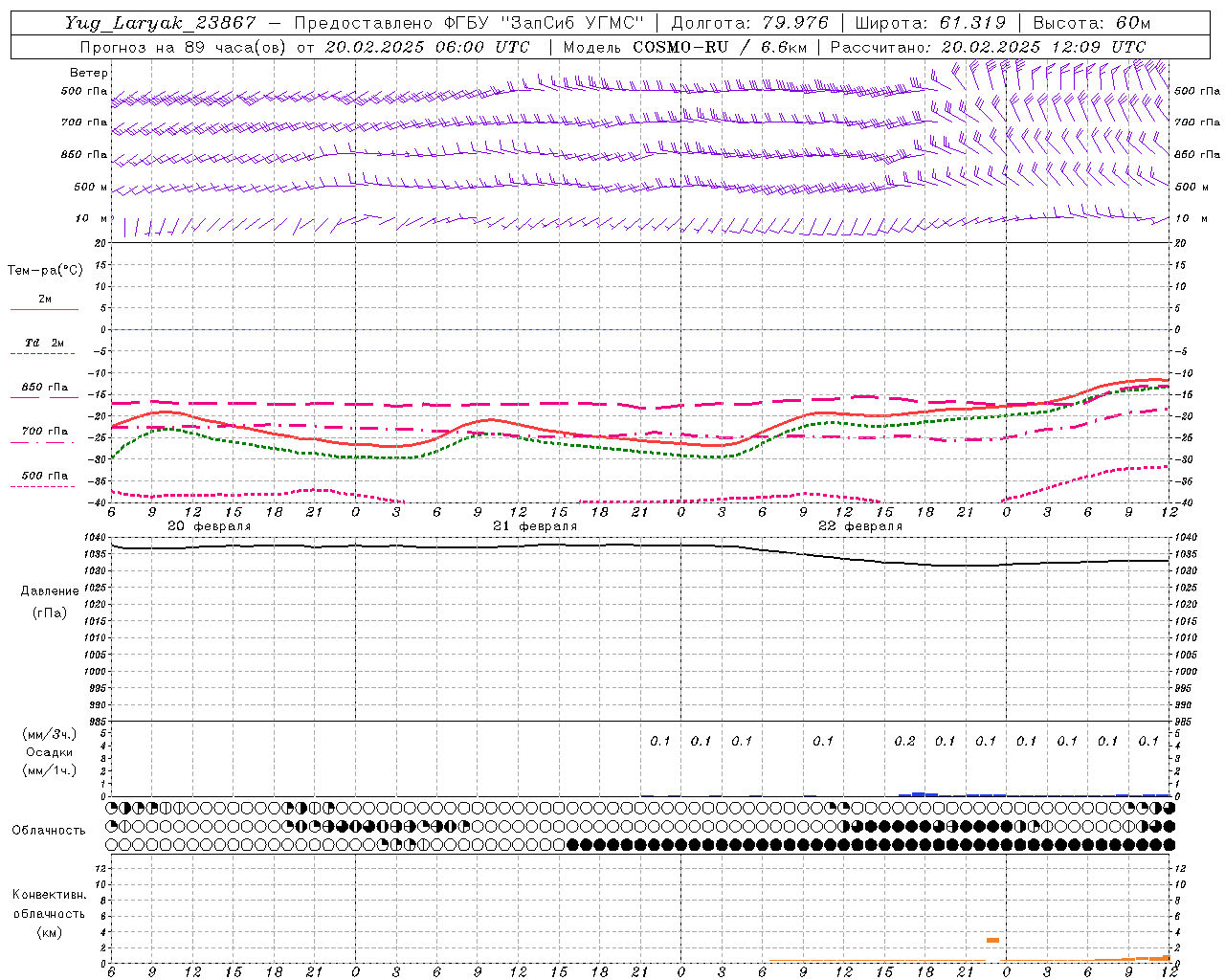
Task: Click the Высота: 60м text
Action: (x=1091, y=23)
